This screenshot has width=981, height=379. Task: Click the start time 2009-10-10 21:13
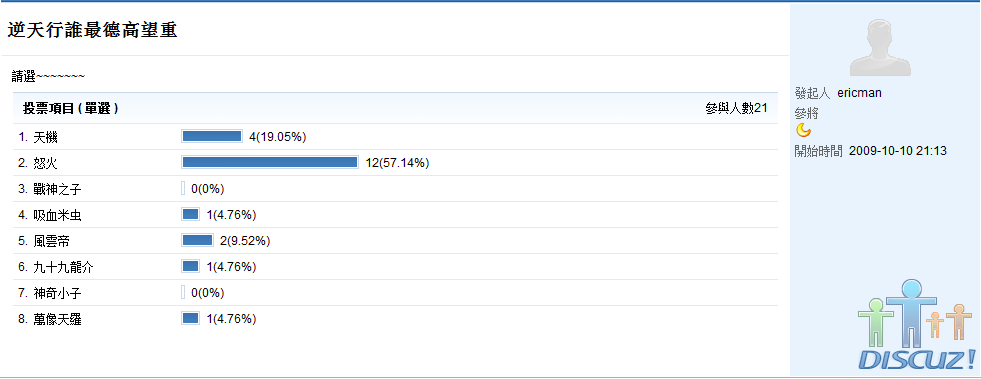tap(898, 151)
